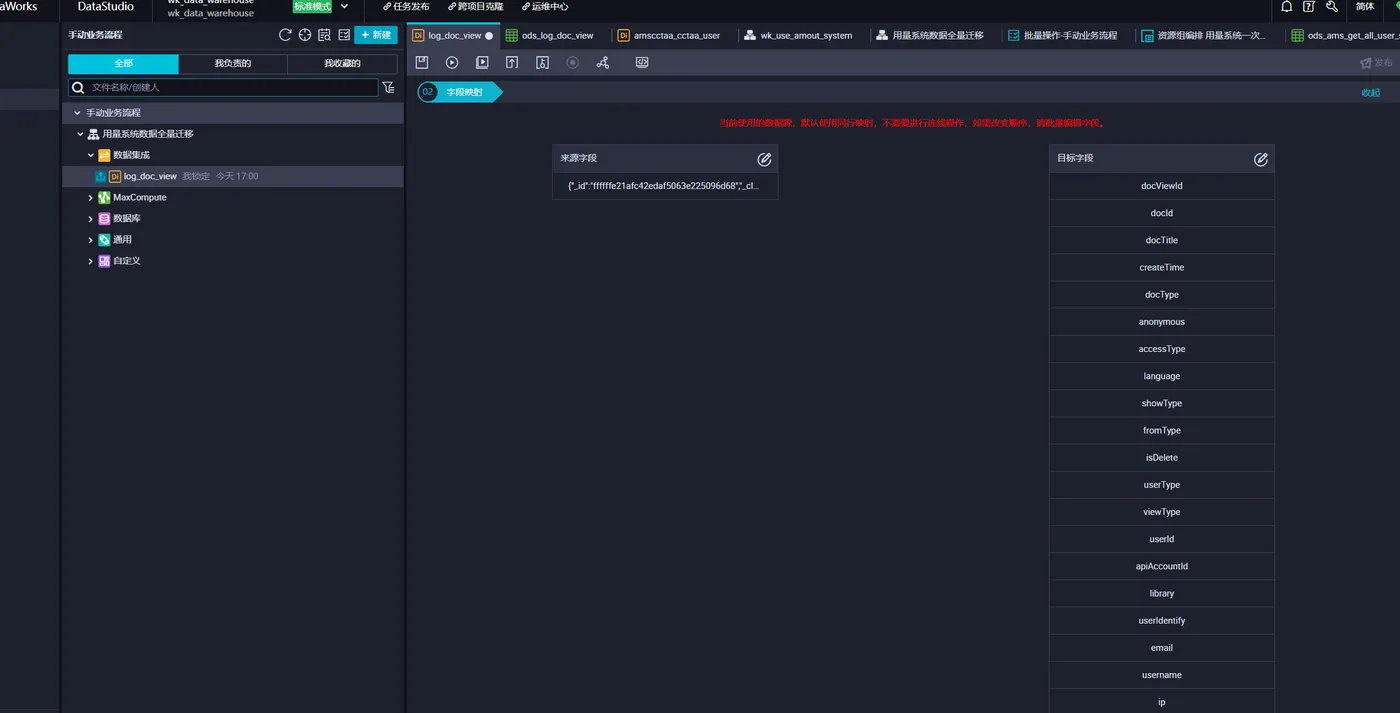Run the sync task with play icon

452,62
